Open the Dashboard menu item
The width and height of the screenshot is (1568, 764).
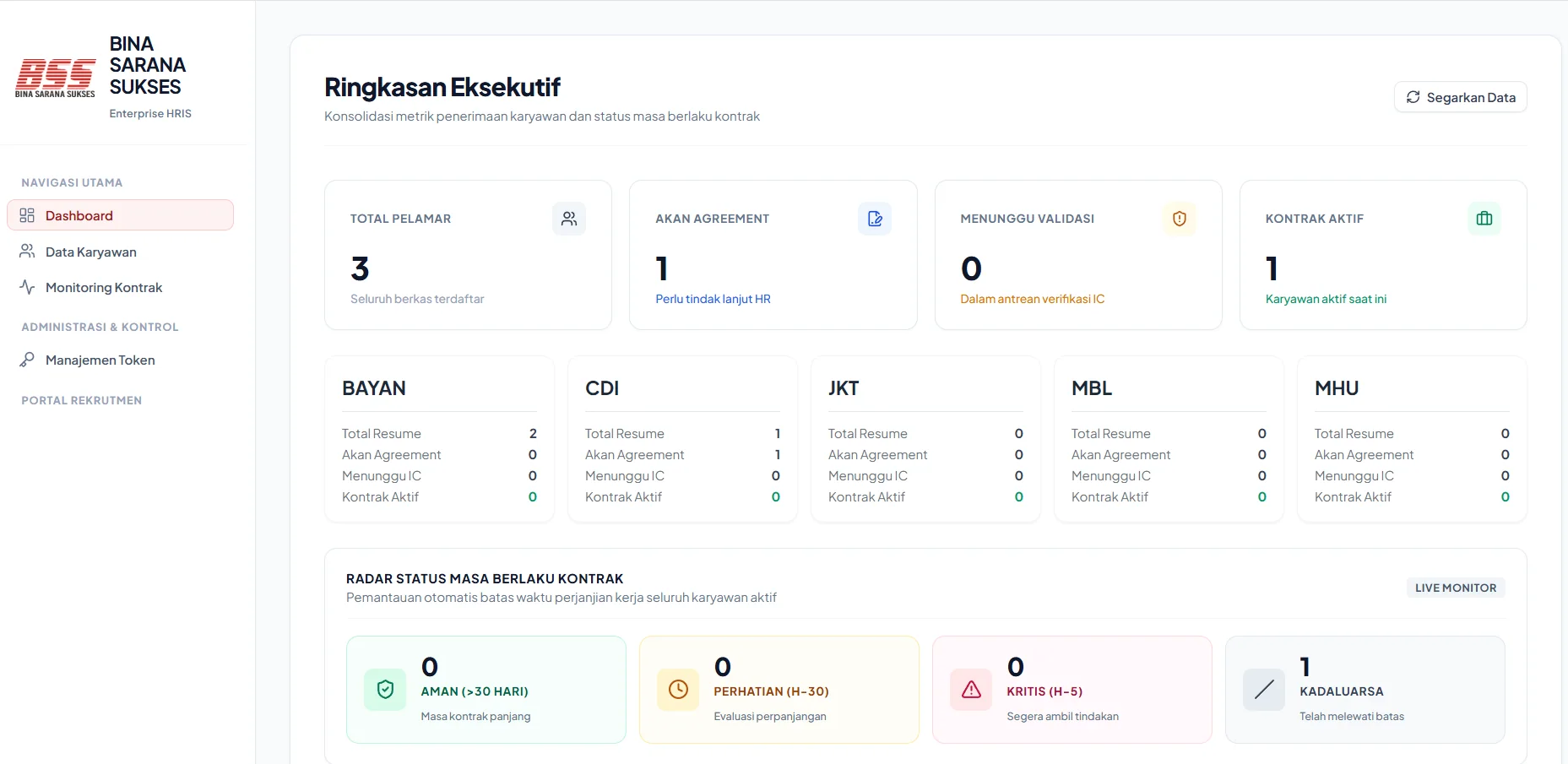pyautogui.click(x=120, y=215)
